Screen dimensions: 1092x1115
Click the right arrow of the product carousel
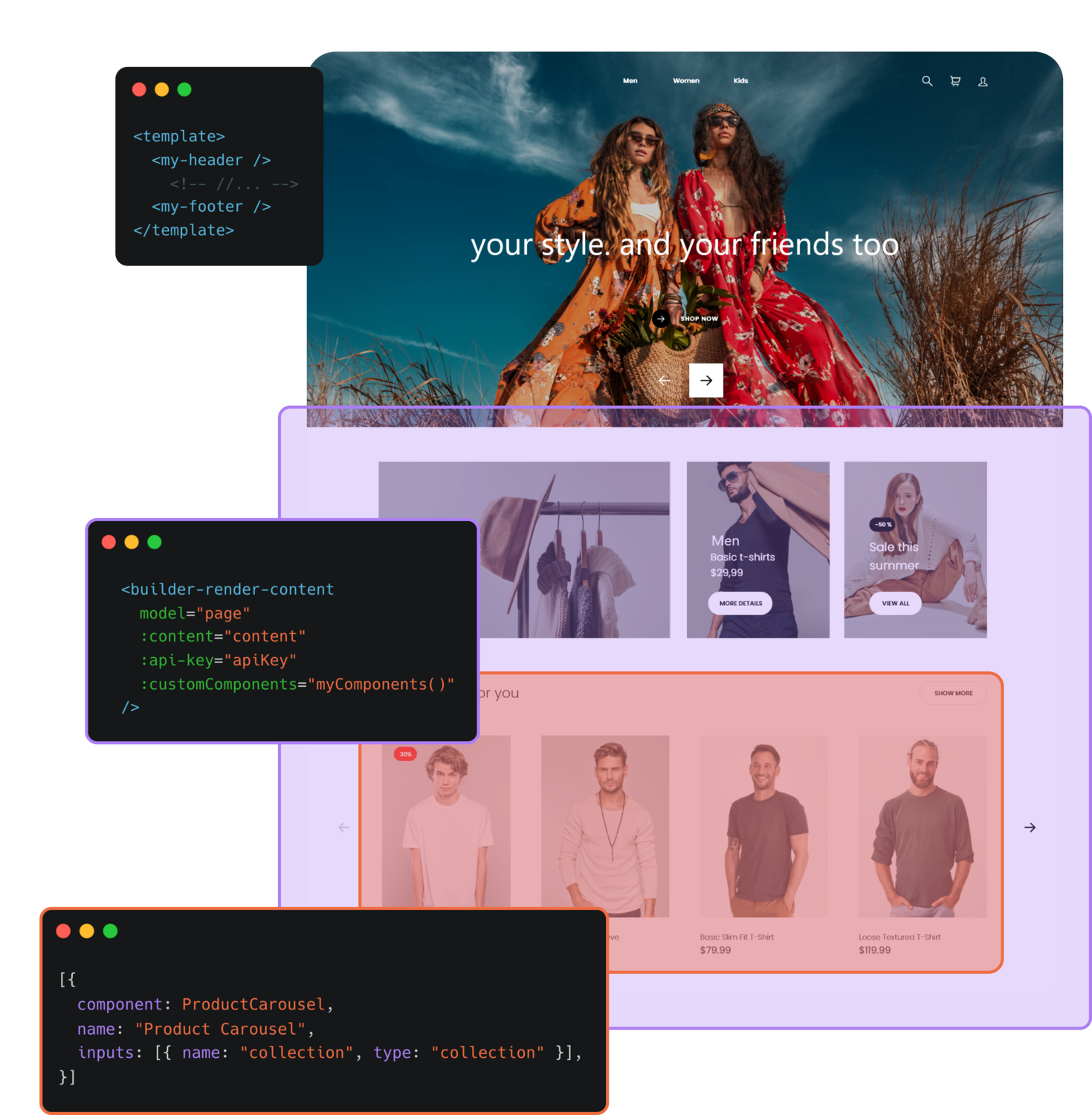pyautogui.click(x=1030, y=827)
